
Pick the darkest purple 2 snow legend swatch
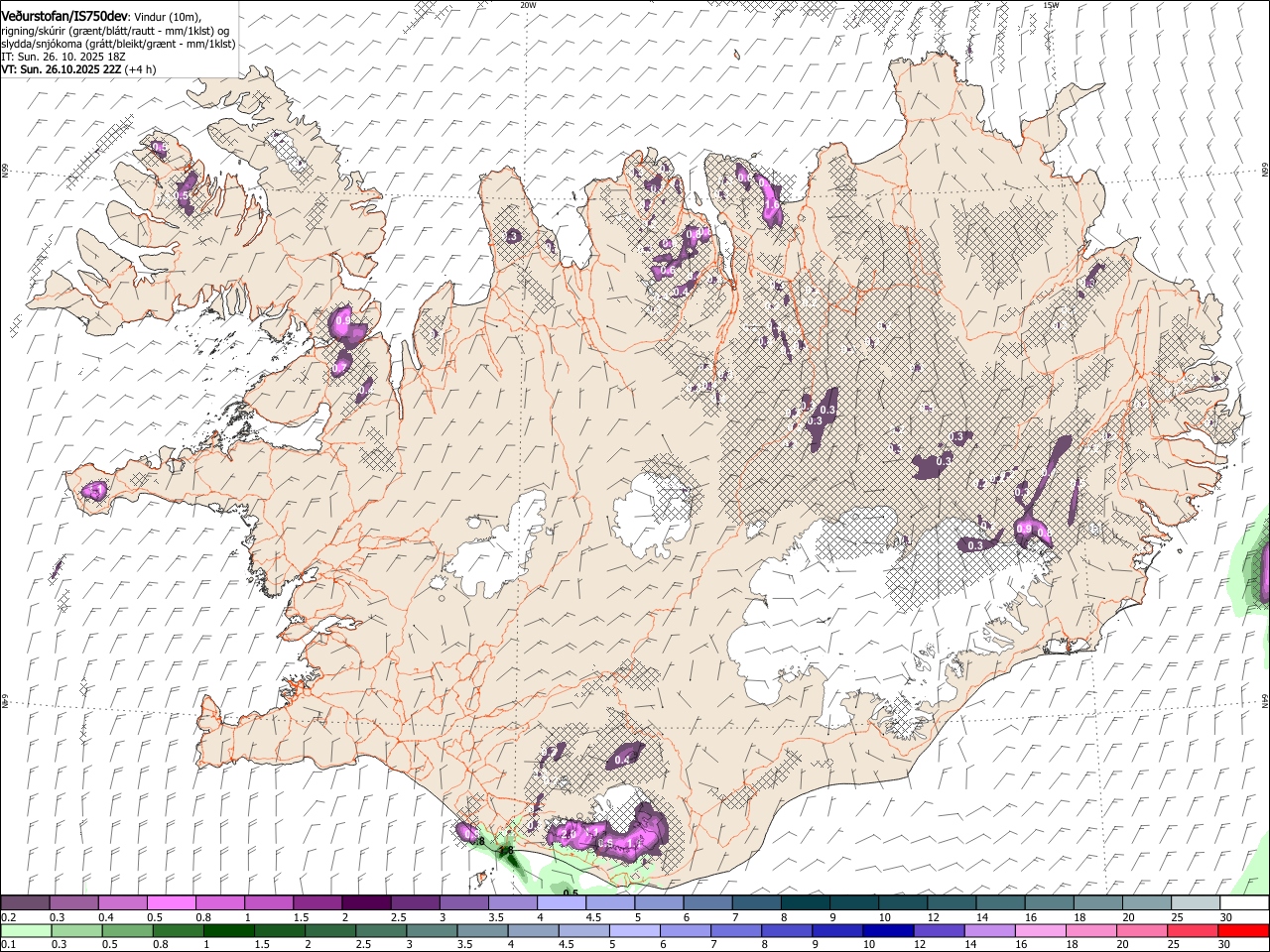366,903
